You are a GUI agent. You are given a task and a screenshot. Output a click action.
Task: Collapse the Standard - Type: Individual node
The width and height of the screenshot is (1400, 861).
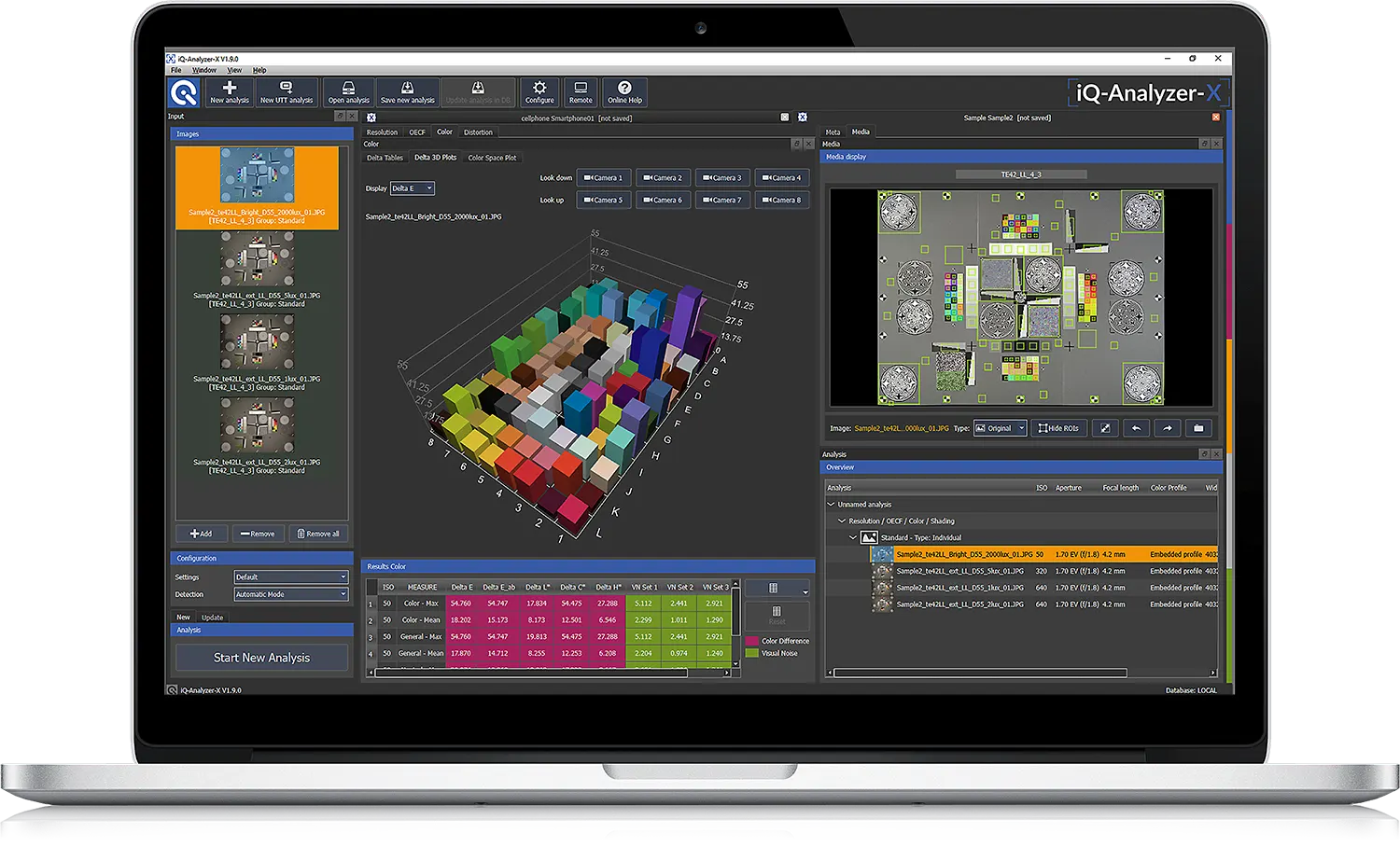tap(853, 538)
